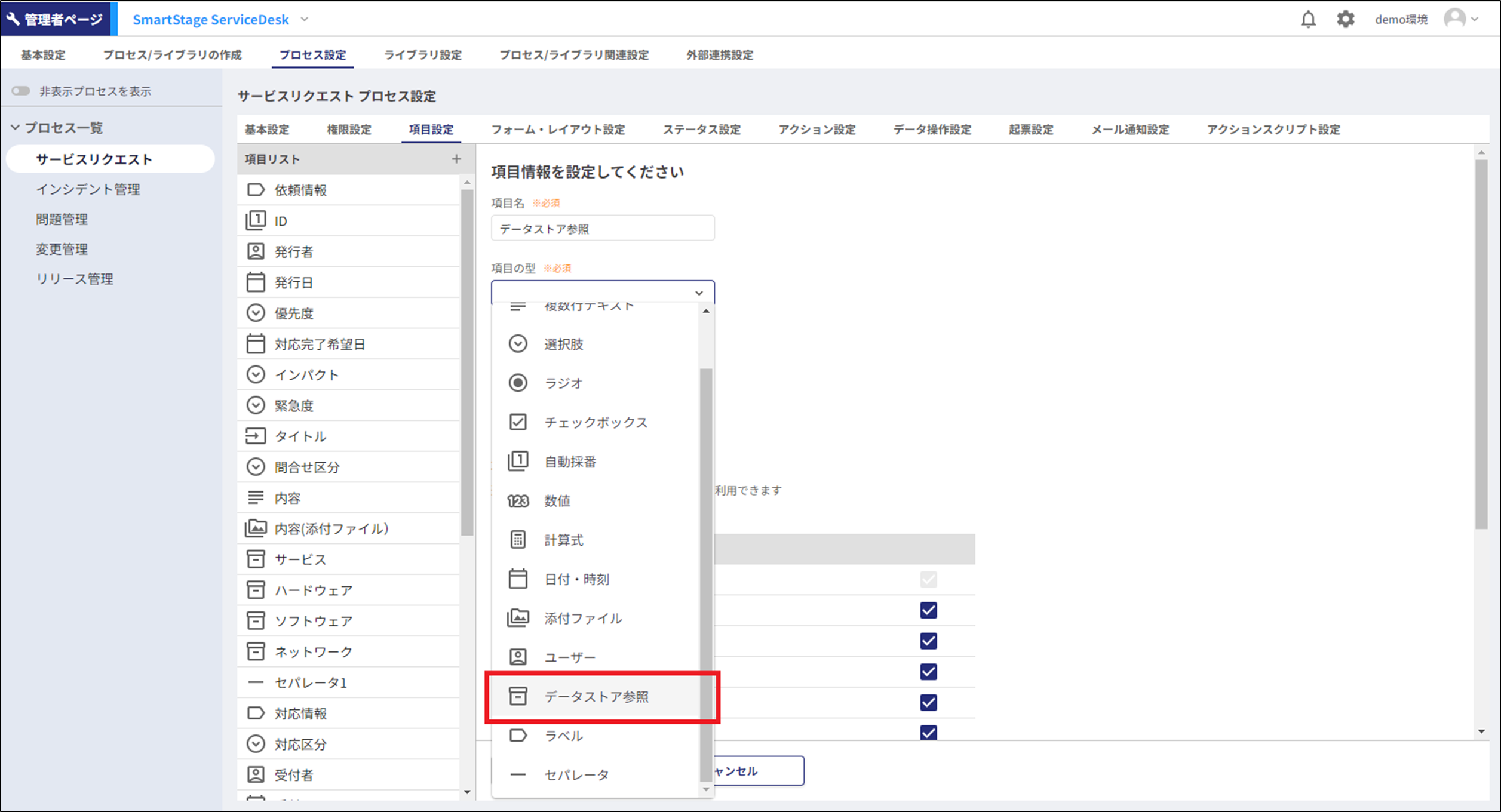Pick the 計算式 calculator icon option
The image size is (1501, 812).
click(x=518, y=540)
